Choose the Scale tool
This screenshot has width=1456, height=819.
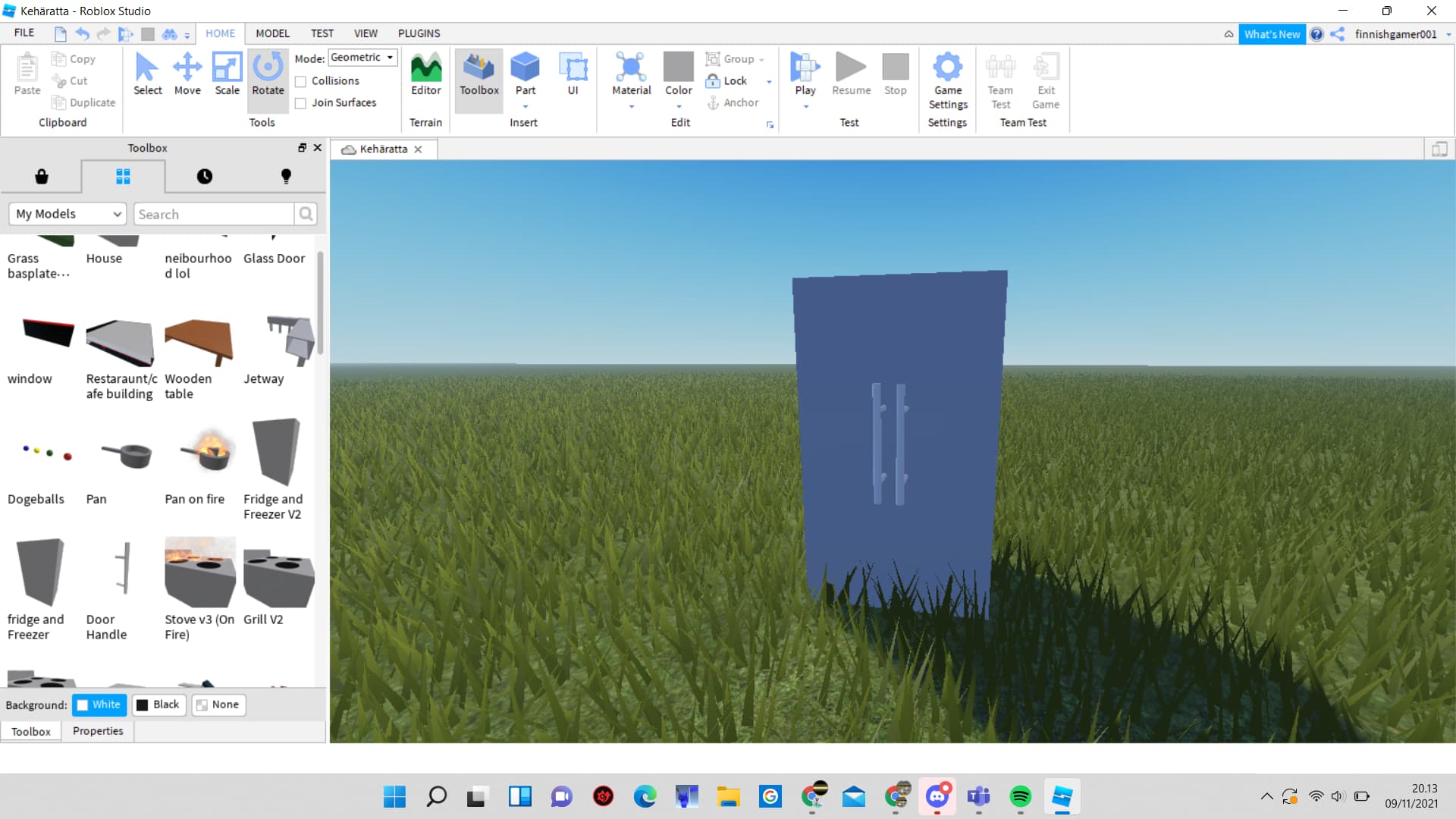[227, 74]
